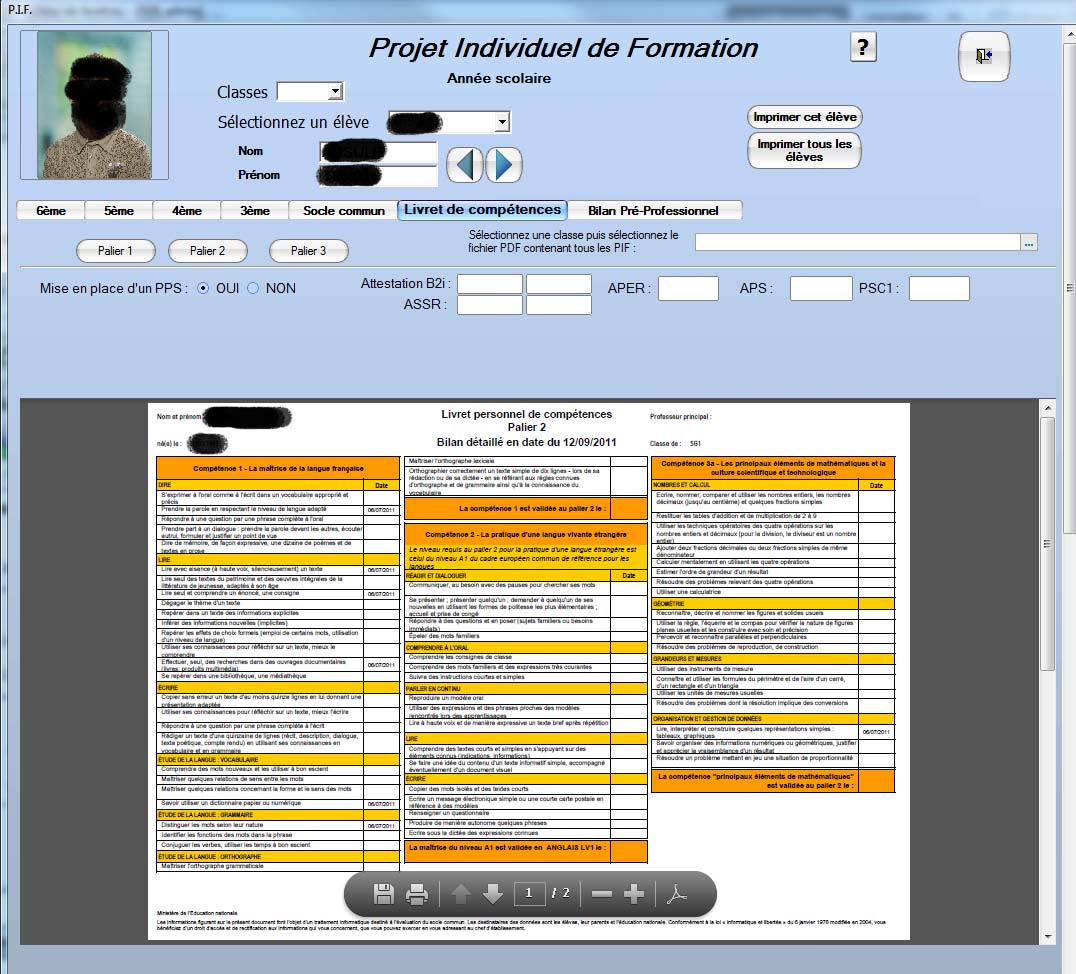Click the APER input field
Screen dimensions: 1076x974
(x=688, y=289)
